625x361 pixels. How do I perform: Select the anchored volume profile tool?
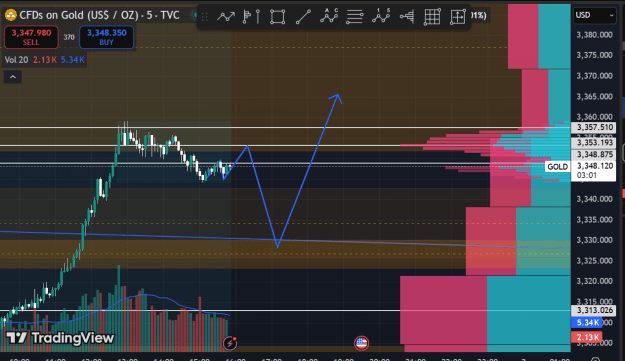pos(407,17)
